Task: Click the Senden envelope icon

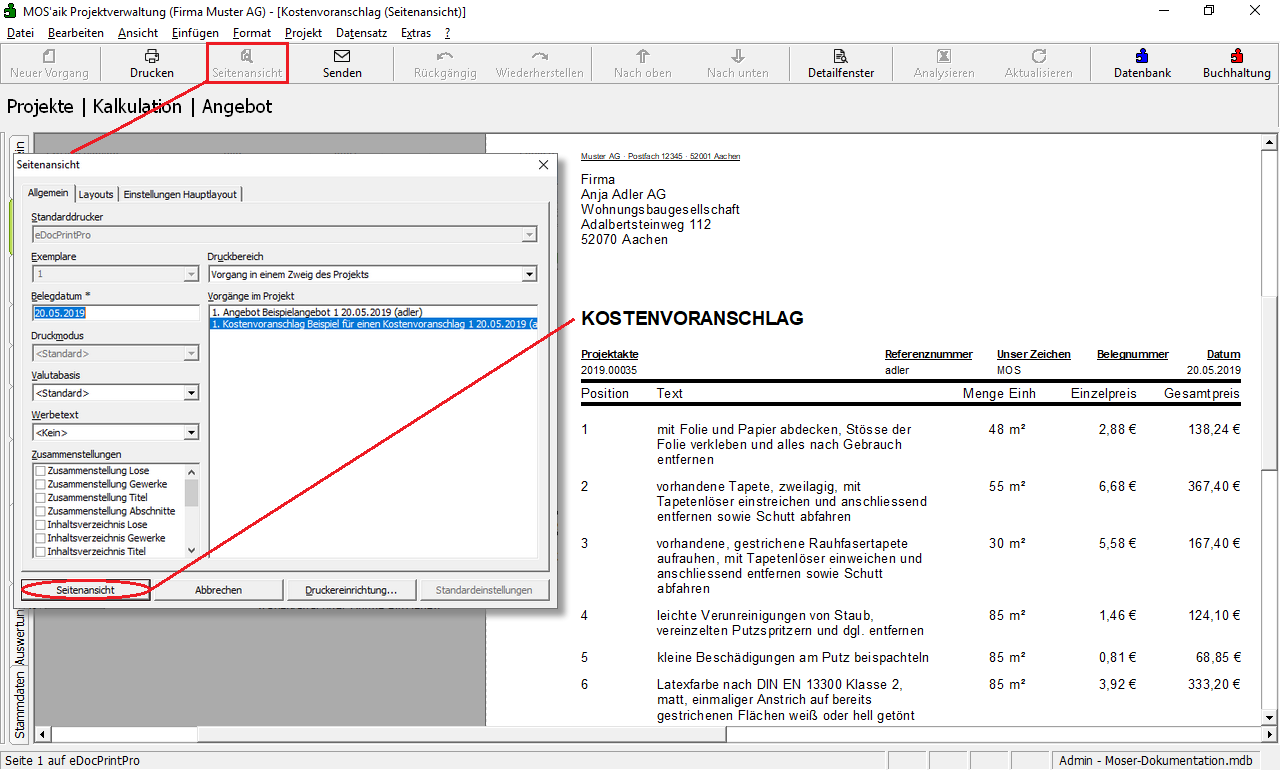Action: pos(342,57)
